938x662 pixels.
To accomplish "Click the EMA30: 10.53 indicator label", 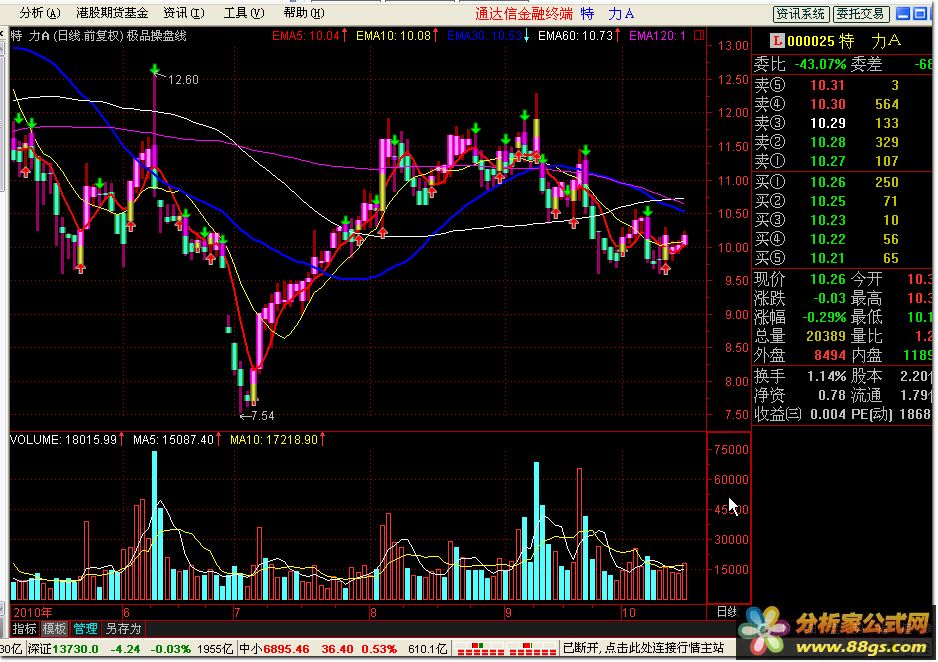I will [x=488, y=36].
